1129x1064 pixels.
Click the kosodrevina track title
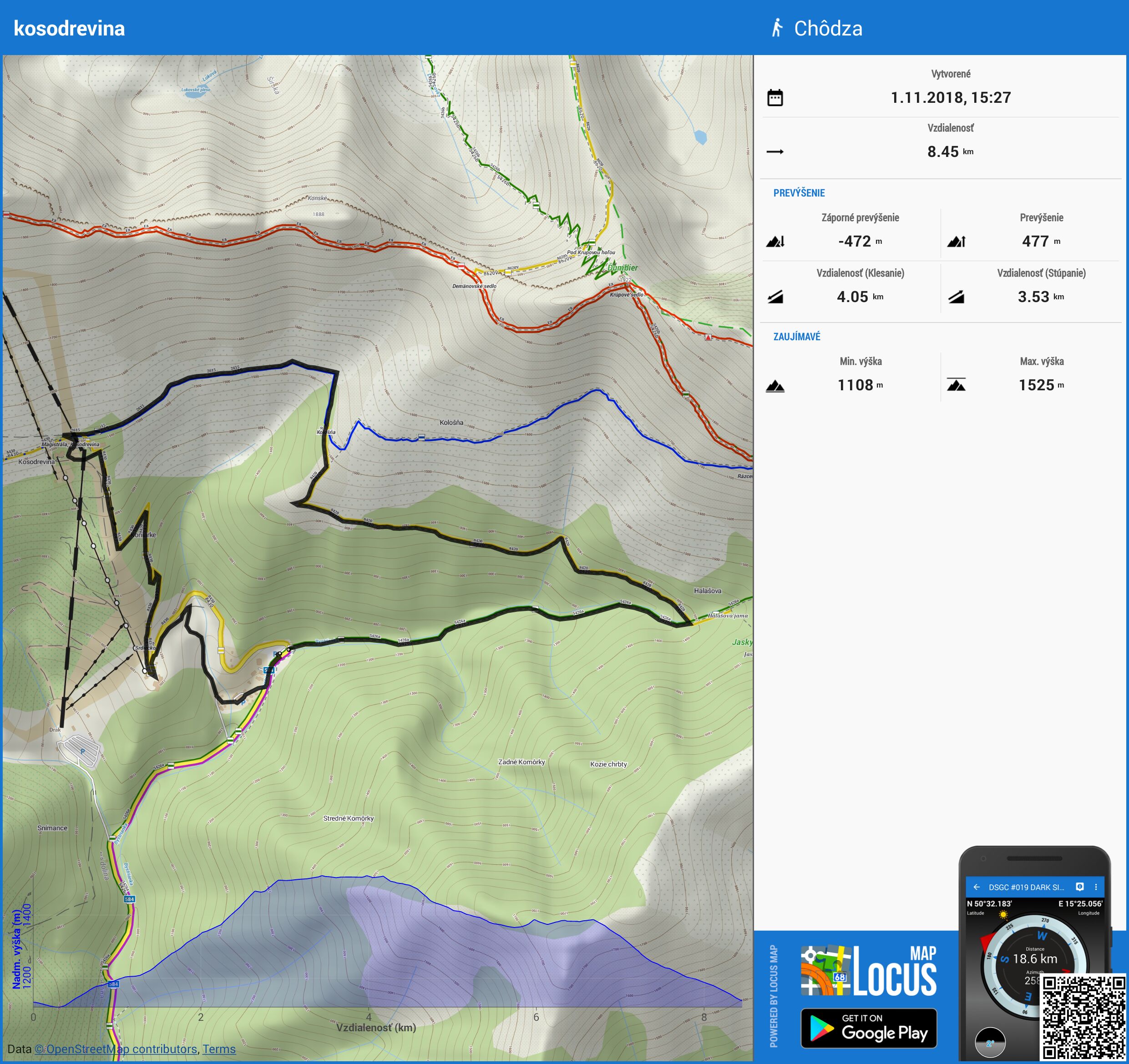point(69,28)
